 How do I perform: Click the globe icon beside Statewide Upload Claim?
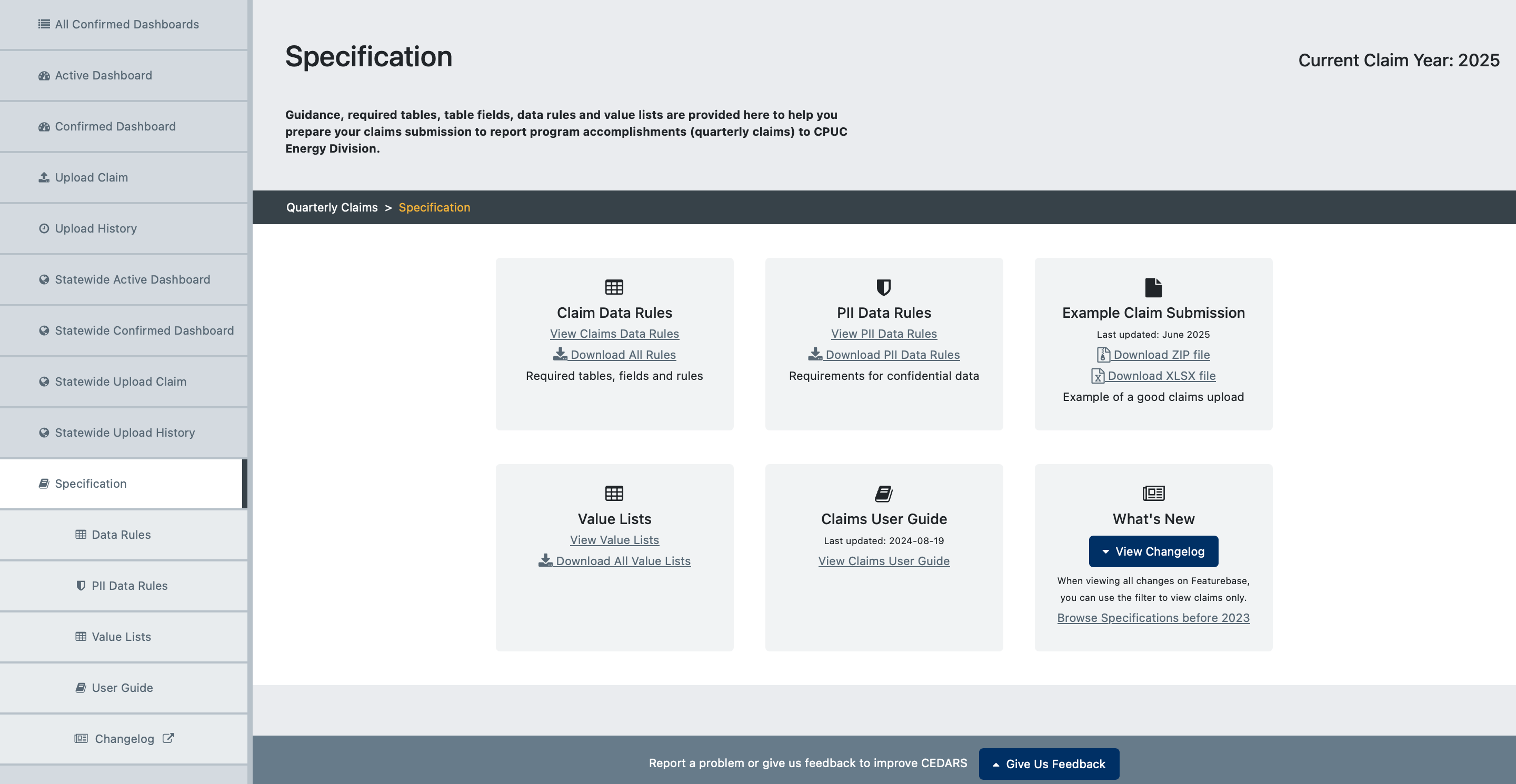(x=44, y=381)
